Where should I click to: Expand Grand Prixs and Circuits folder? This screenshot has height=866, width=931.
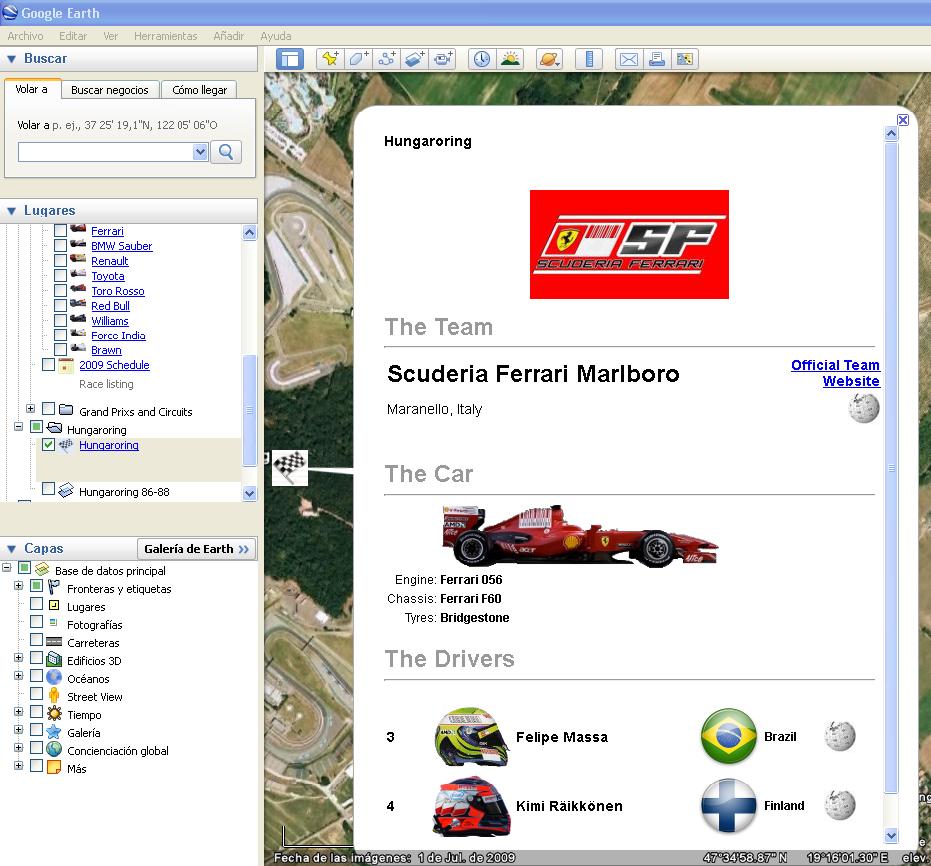[x=30, y=410]
